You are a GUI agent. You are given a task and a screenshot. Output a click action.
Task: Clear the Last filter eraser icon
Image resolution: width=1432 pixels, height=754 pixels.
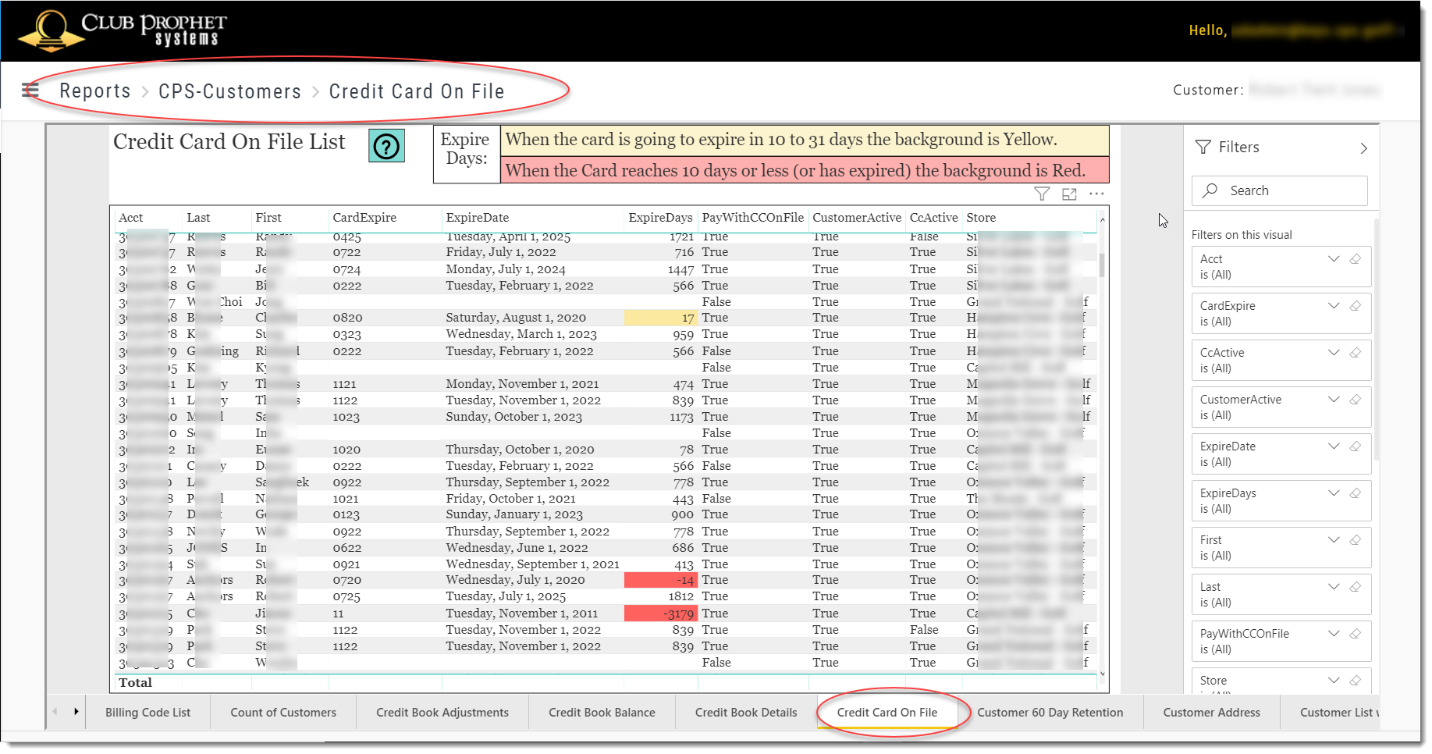click(1355, 587)
